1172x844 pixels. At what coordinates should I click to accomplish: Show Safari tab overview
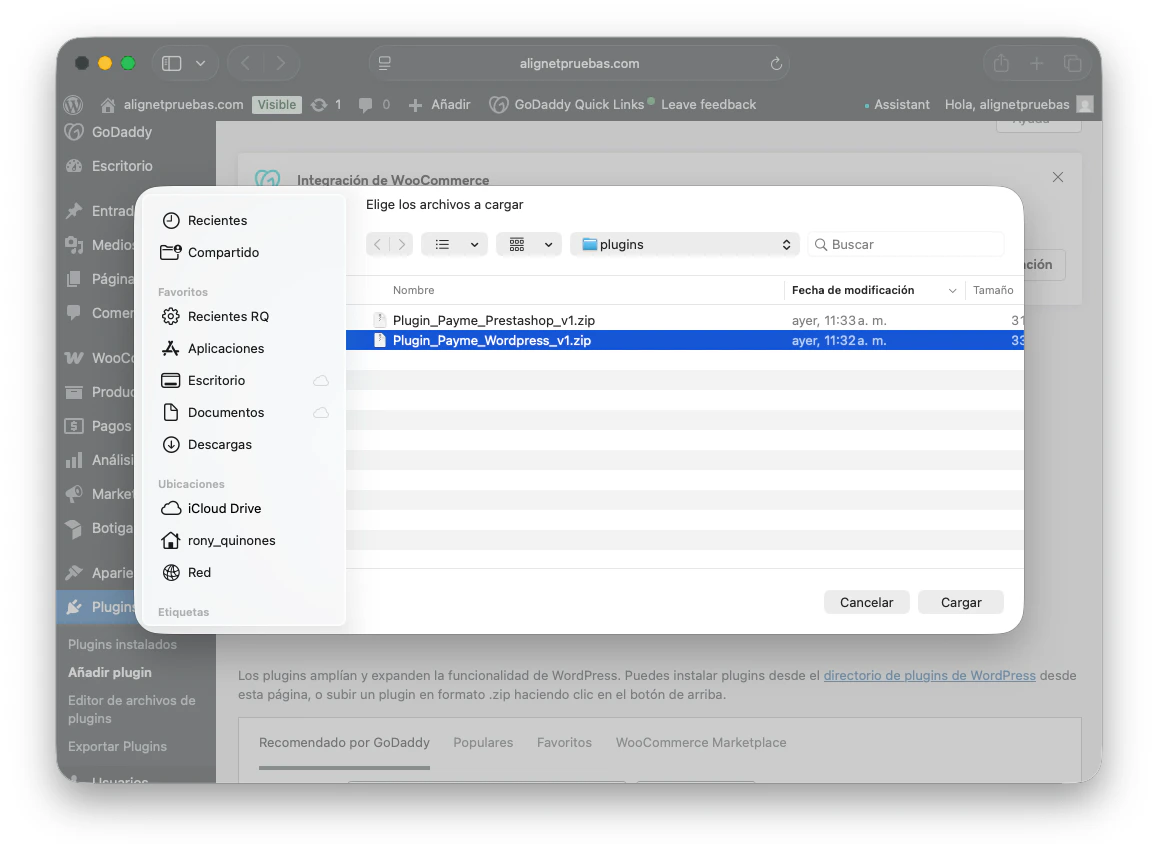pyautogui.click(x=1073, y=64)
